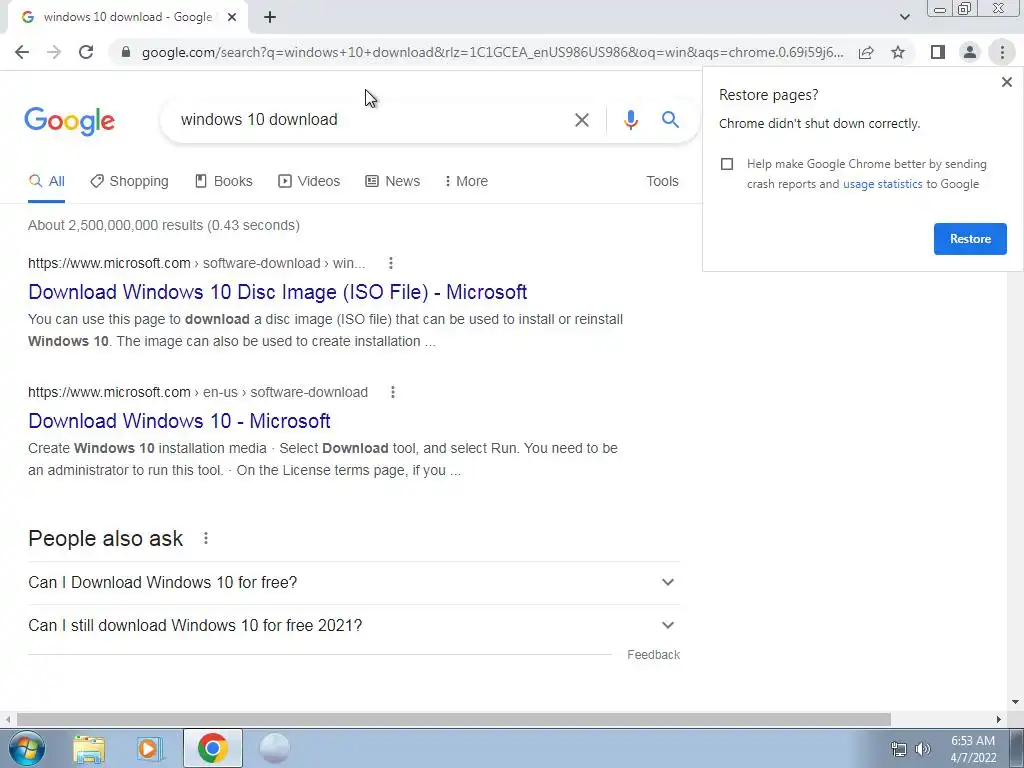The image size is (1024, 768).
Task: Click the horizontal scrollbar thumb
Action: click(x=454, y=720)
